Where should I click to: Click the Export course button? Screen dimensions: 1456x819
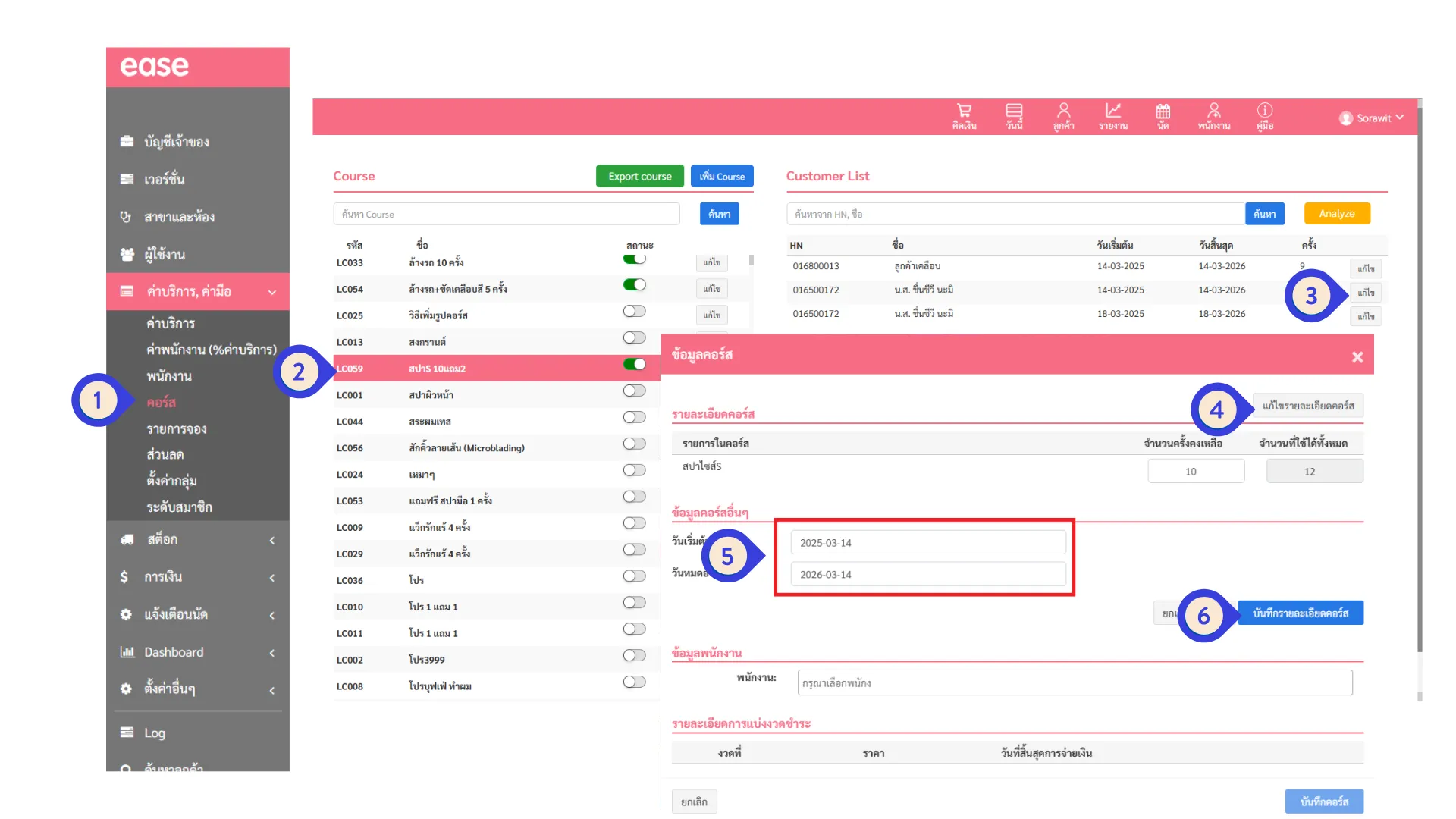tap(639, 177)
